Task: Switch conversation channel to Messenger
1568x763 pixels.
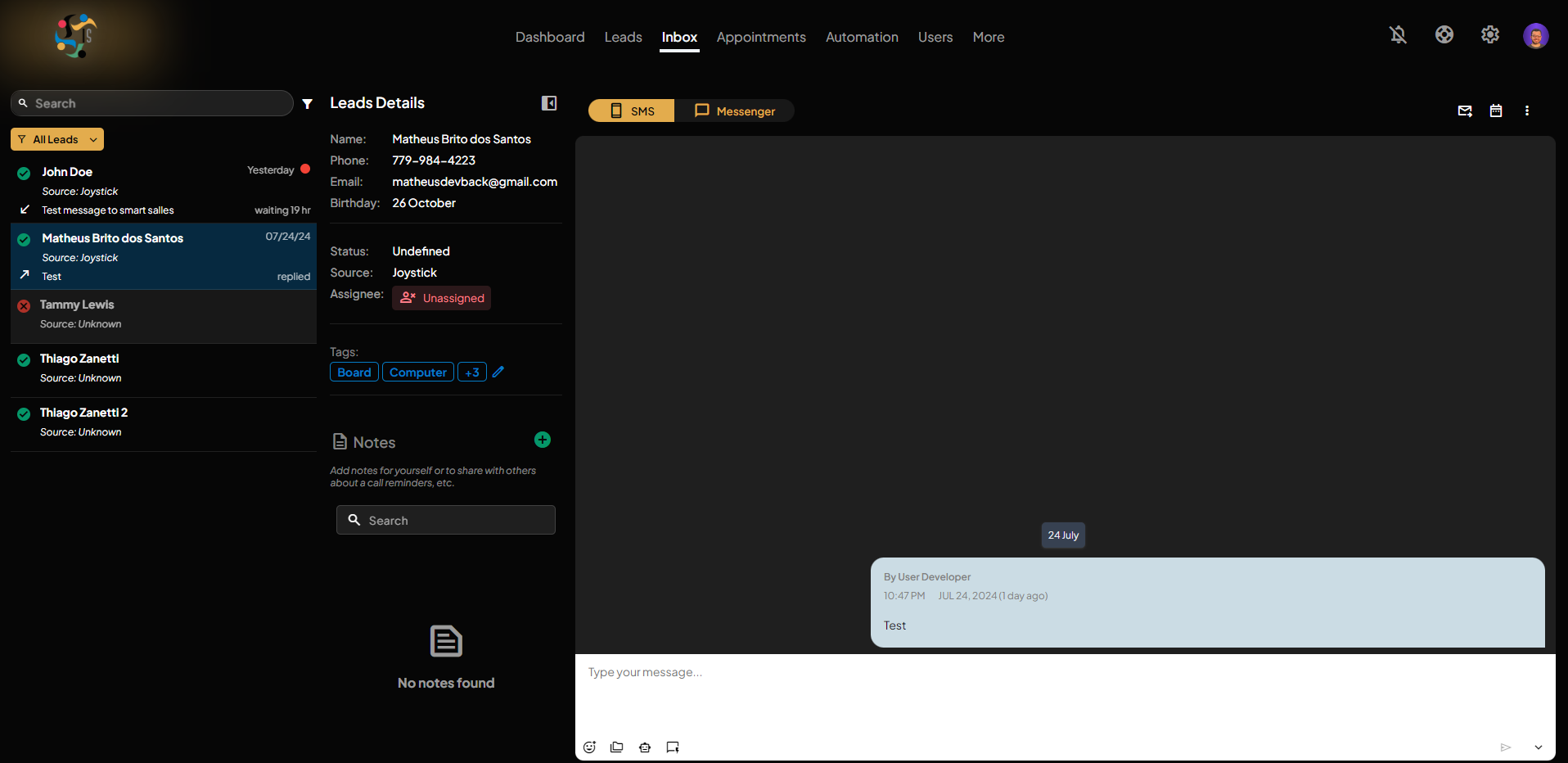Action: [735, 111]
